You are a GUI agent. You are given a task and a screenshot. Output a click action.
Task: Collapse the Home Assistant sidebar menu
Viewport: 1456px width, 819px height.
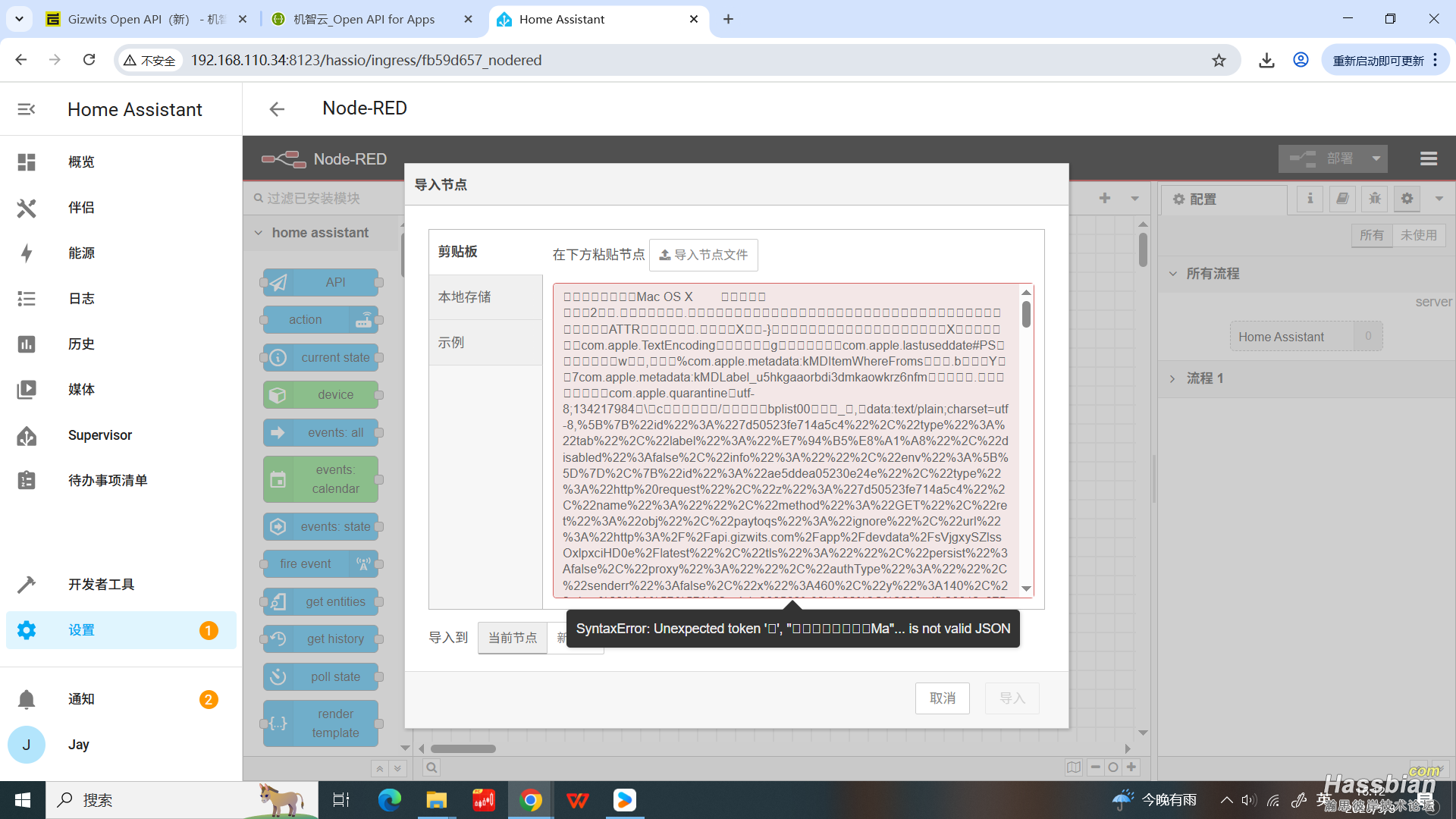click(27, 109)
